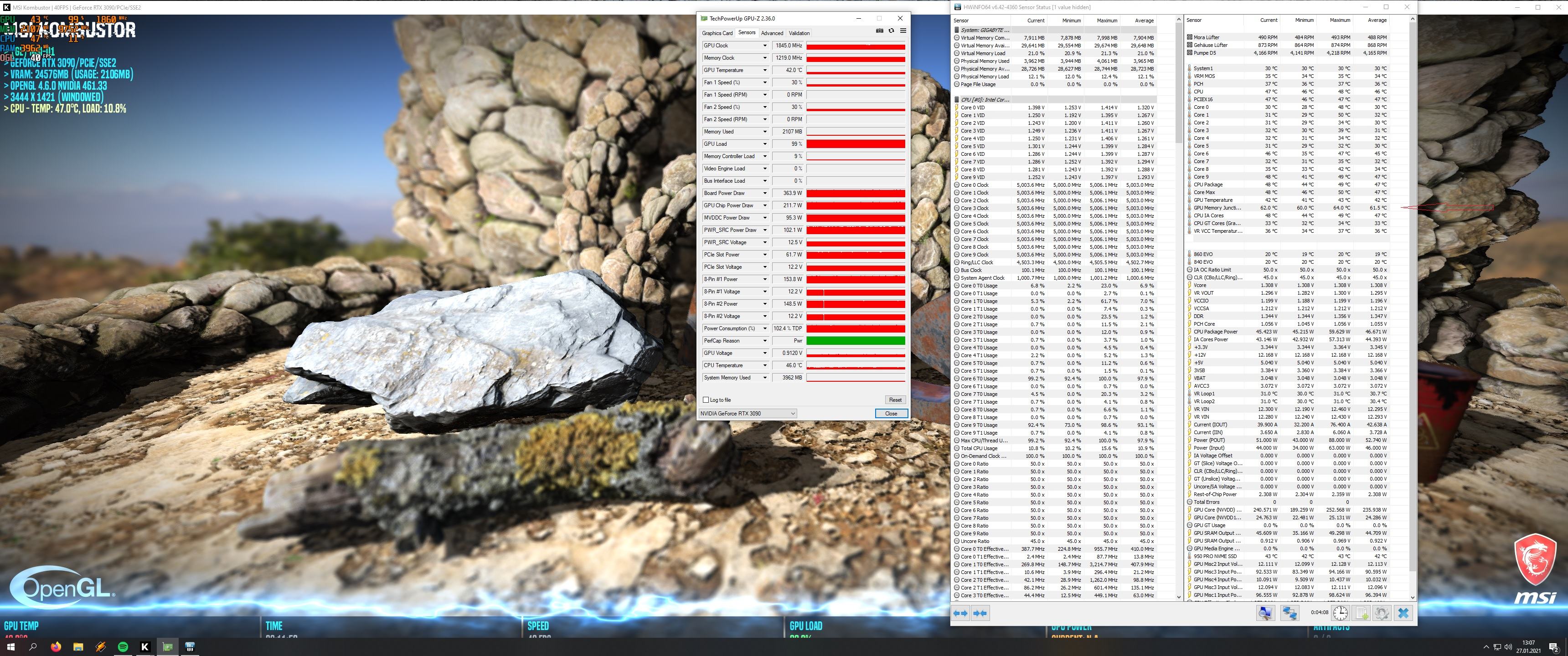Open the GPU Clock sensor dropdown
Image resolution: width=1568 pixels, height=656 pixels.
tap(765, 46)
